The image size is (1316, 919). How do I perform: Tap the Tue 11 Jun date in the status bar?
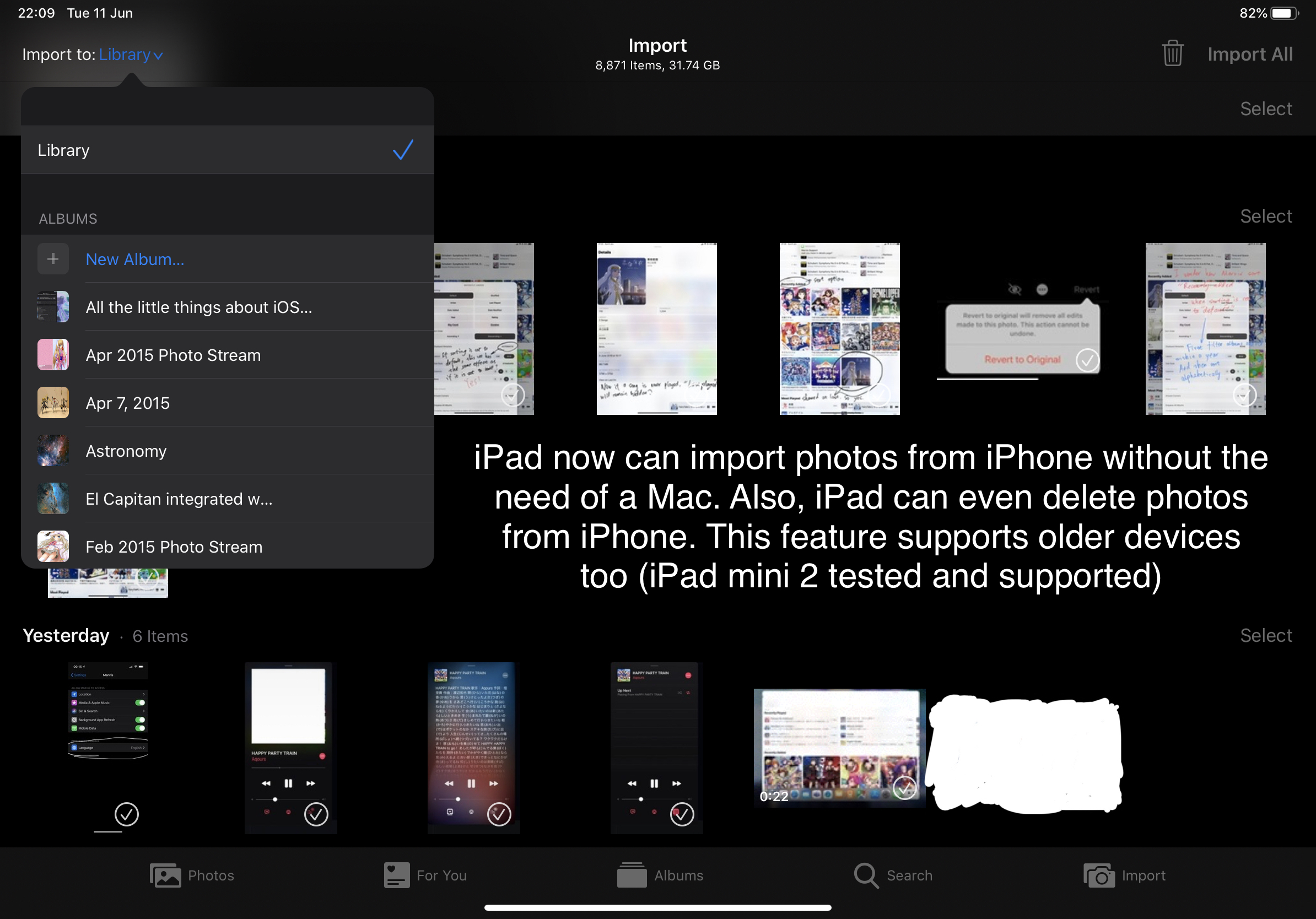[100, 13]
